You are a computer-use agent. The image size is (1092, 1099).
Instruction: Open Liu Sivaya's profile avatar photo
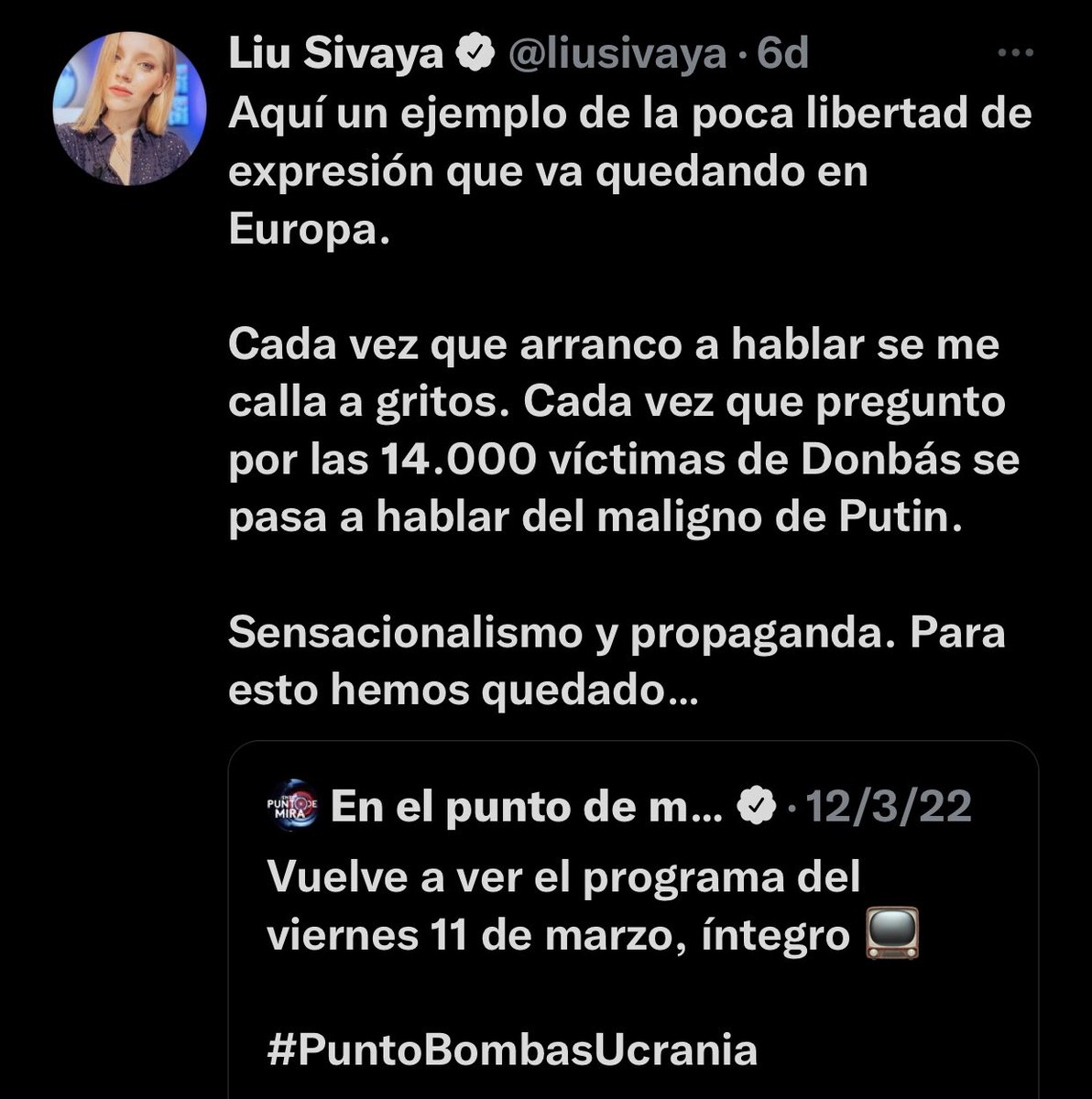point(129,109)
